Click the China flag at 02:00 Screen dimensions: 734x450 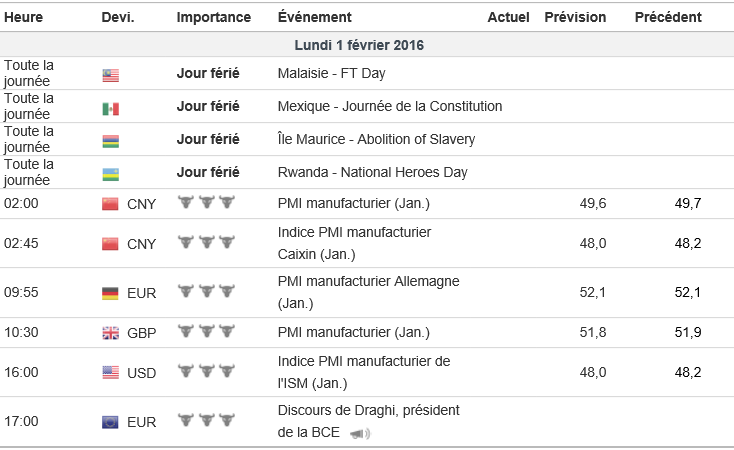coord(110,204)
